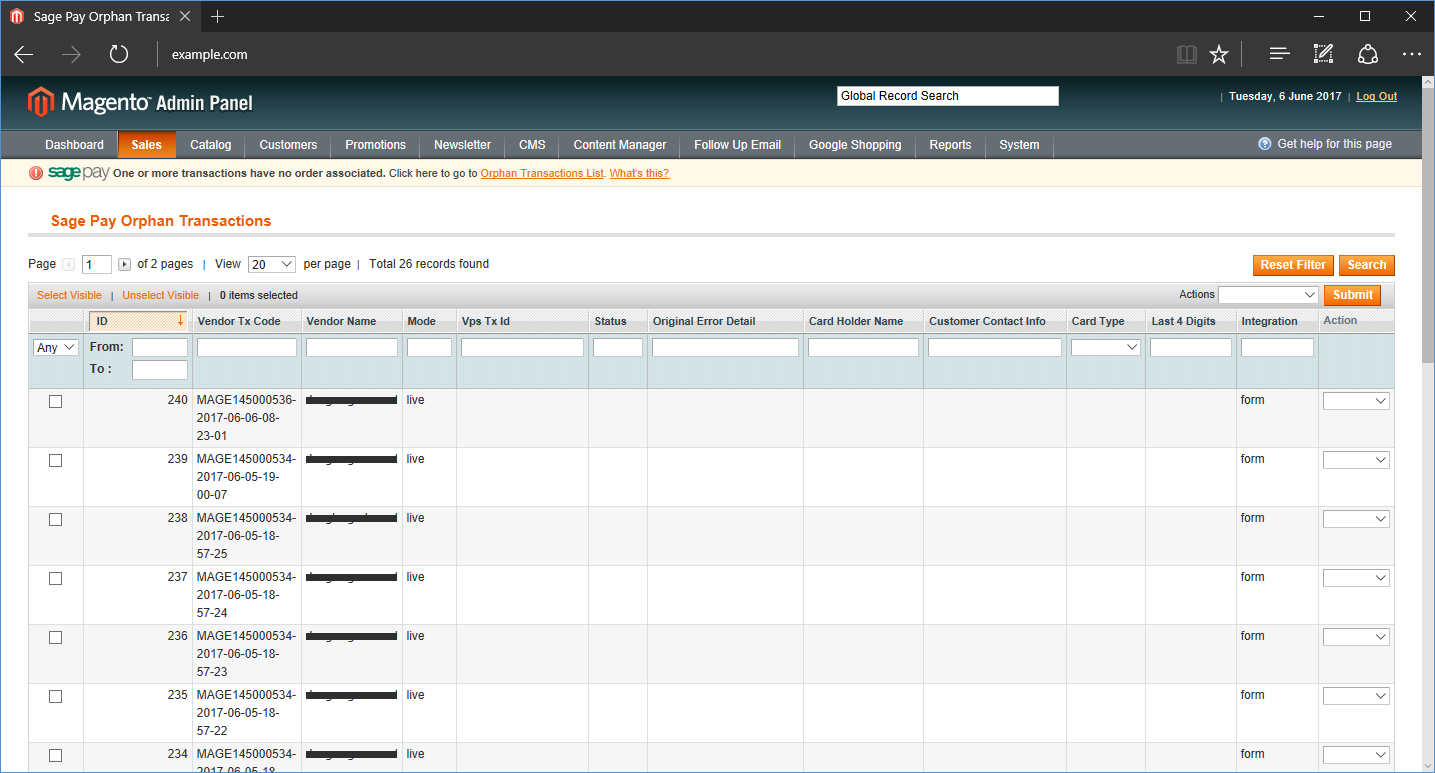Open the Card Type filter dropdown
The width and height of the screenshot is (1435, 773).
(x=1105, y=347)
